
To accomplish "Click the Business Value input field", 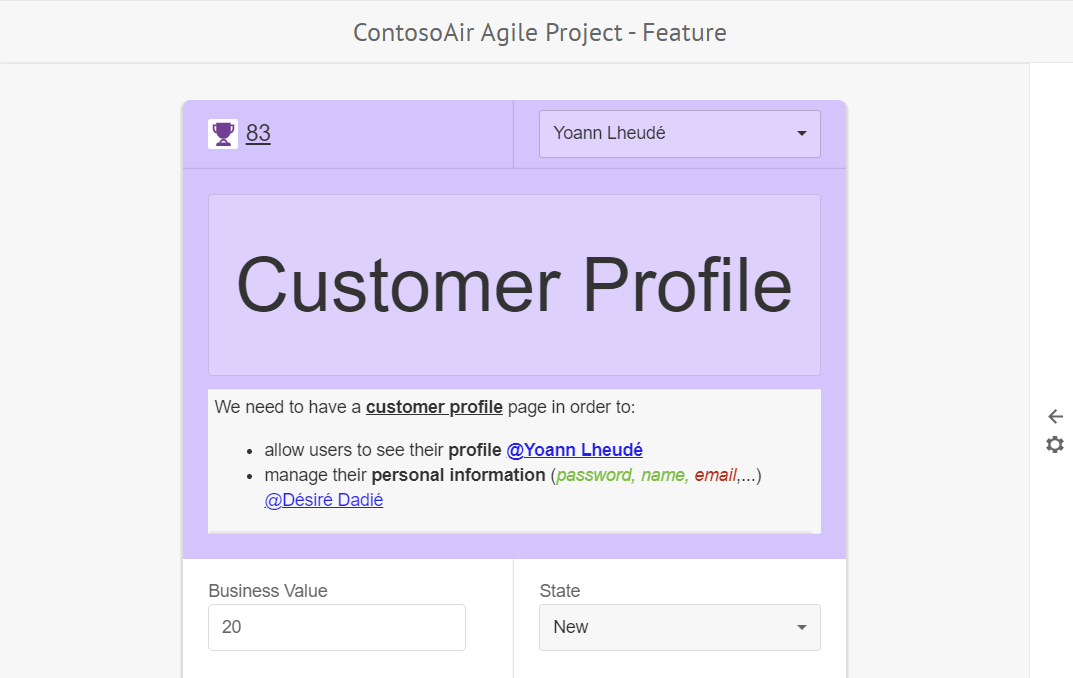I will coord(337,627).
